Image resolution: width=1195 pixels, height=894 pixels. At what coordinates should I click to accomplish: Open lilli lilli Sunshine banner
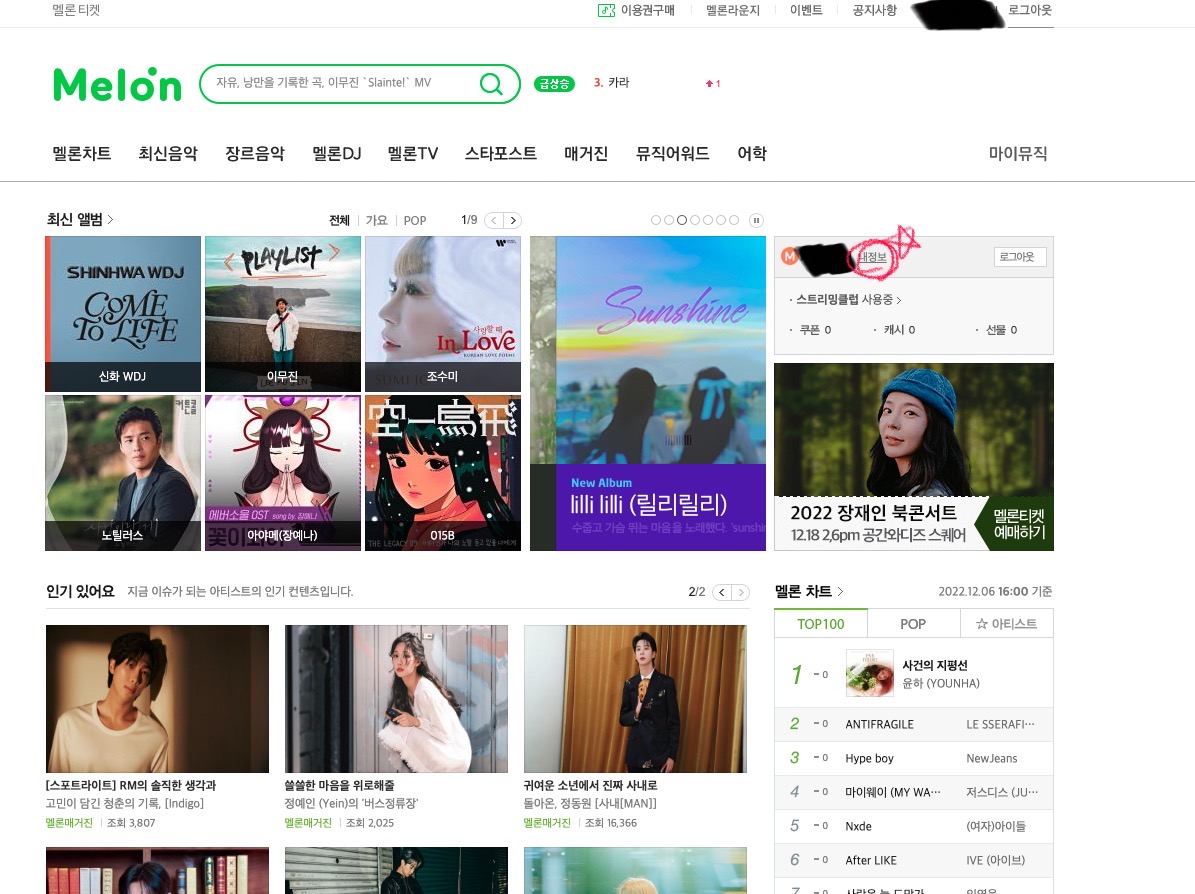pyautogui.click(x=648, y=393)
